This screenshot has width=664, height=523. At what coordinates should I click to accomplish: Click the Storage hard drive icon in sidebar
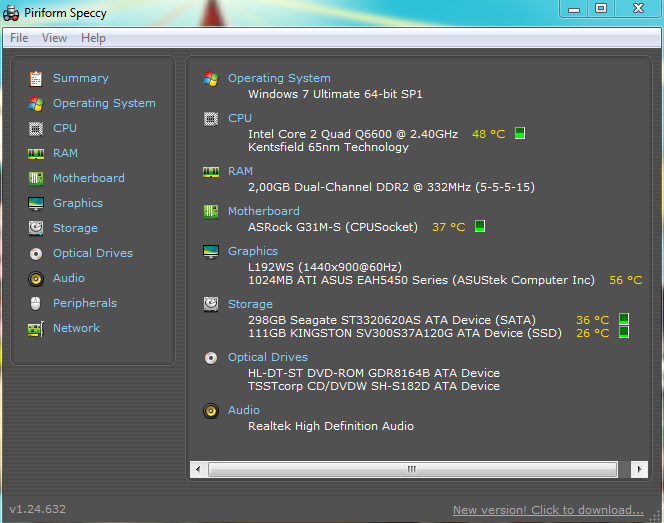pyautogui.click(x=36, y=228)
